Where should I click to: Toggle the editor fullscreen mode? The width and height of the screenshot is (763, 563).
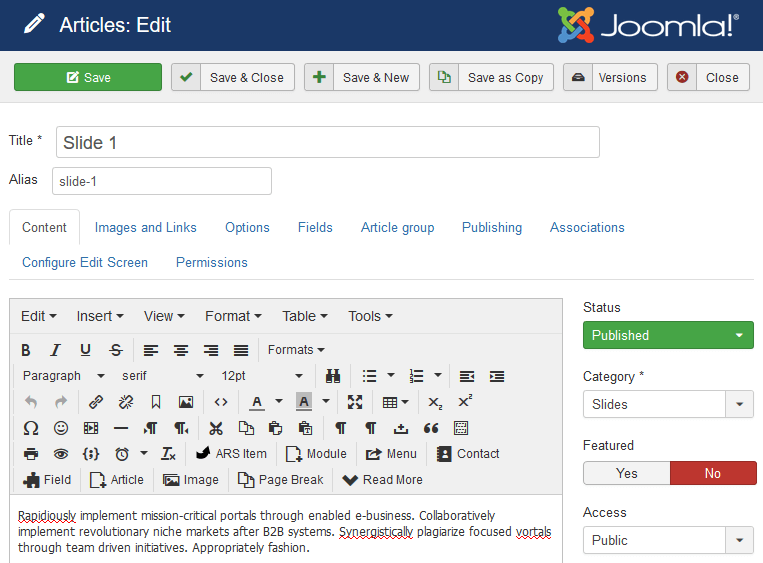coord(355,402)
